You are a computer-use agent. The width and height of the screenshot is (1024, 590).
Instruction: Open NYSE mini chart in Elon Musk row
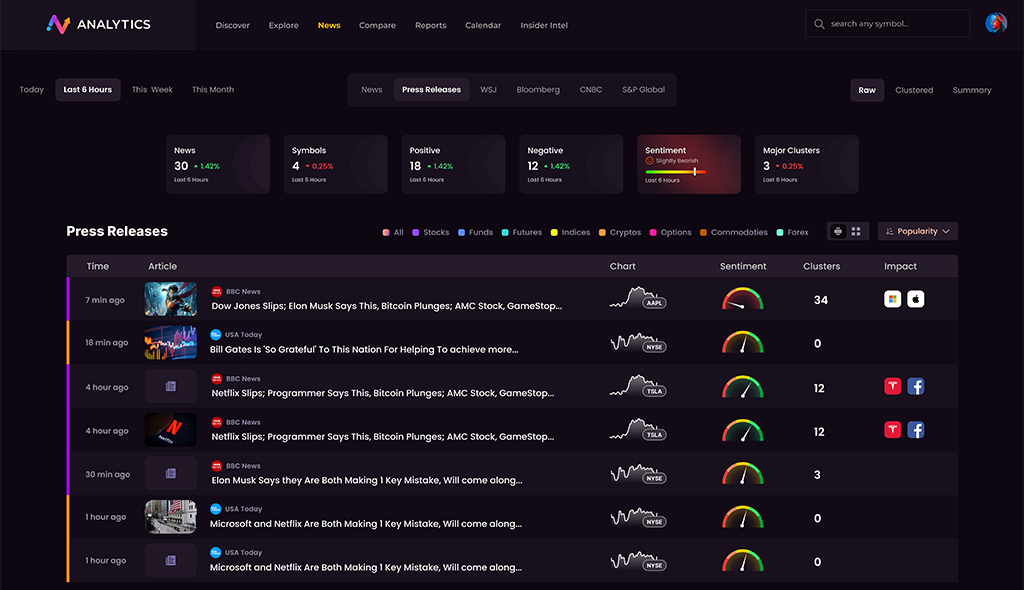(637, 474)
